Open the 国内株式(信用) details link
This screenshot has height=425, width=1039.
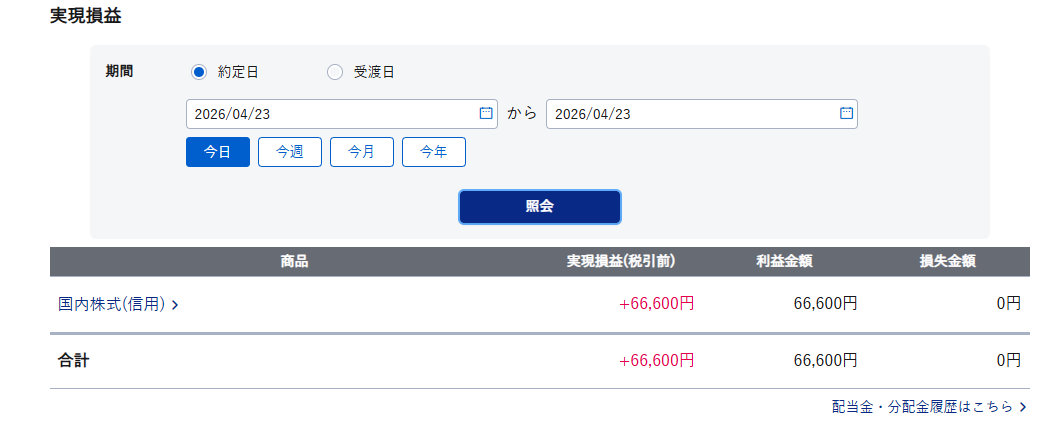point(112,304)
